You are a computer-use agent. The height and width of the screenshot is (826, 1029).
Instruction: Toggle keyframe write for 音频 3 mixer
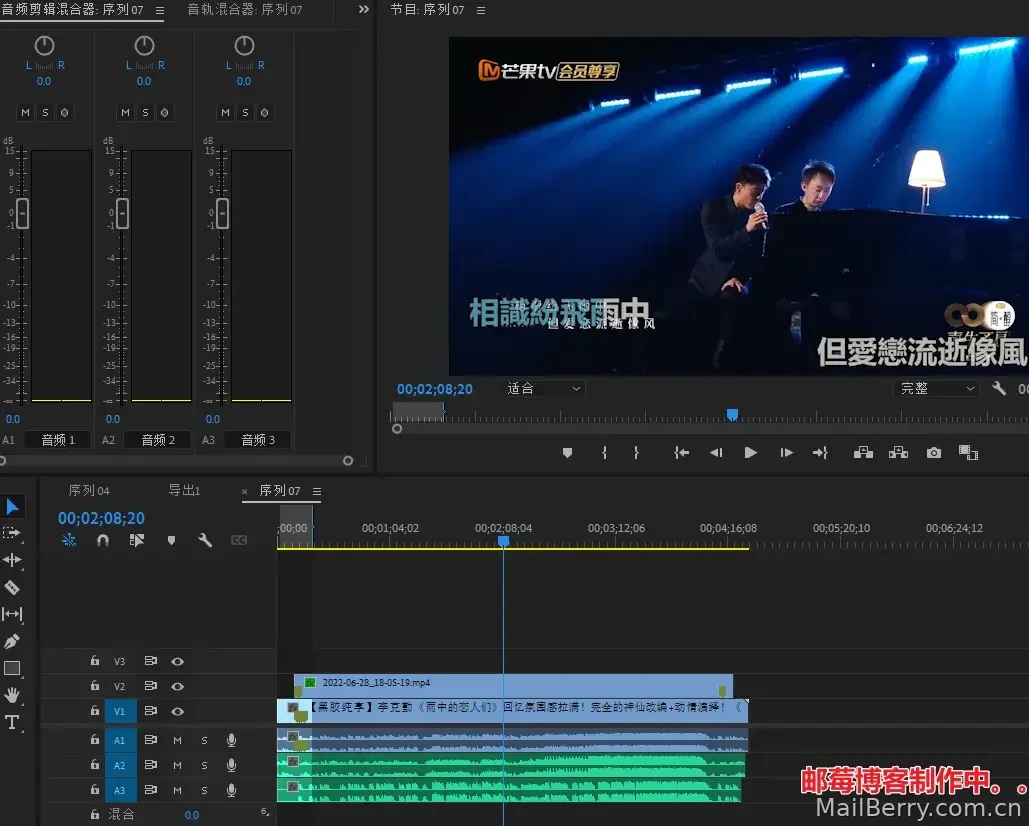point(264,112)
